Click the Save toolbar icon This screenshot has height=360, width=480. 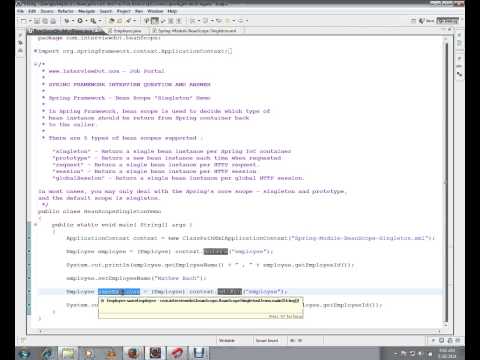37,21
